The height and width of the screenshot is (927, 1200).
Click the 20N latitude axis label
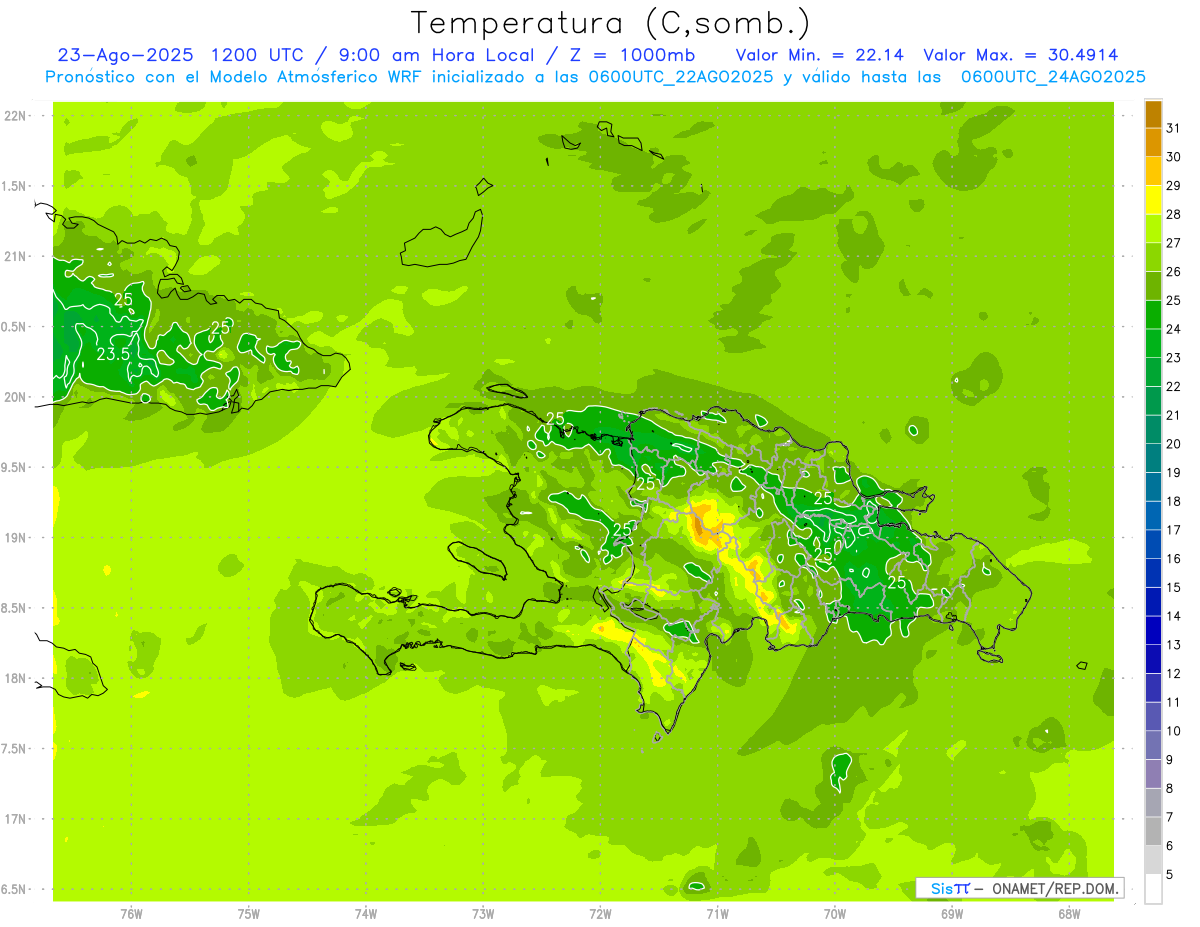point(16,397)
